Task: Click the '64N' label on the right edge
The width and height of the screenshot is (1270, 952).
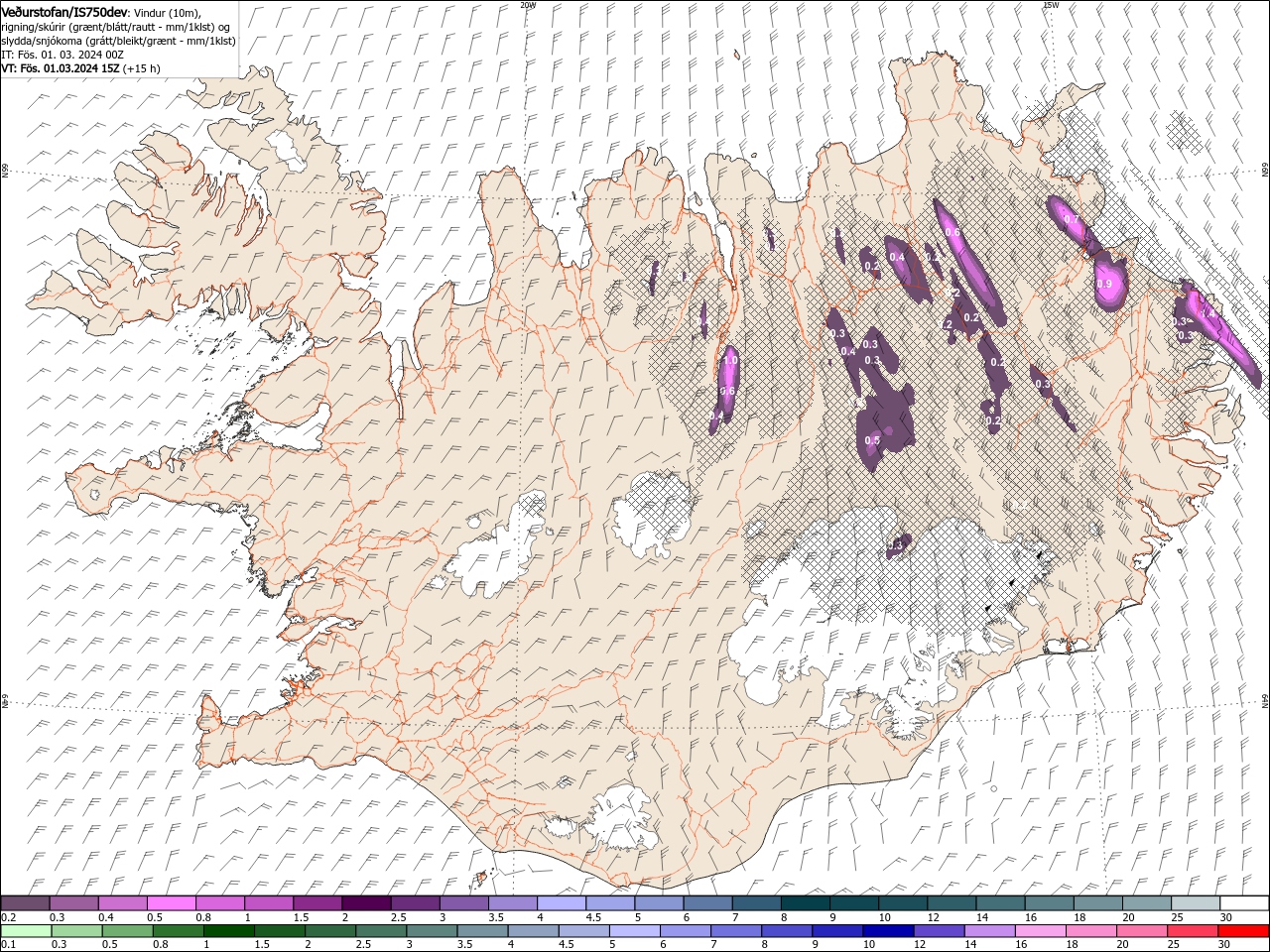Action: 1265,699
